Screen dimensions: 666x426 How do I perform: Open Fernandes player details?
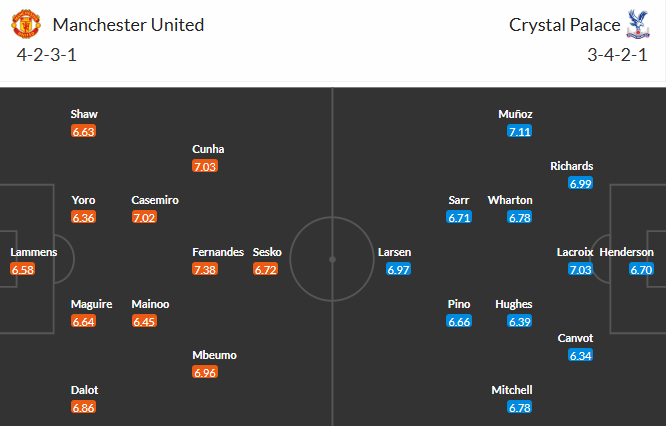[x=218, y=252]
